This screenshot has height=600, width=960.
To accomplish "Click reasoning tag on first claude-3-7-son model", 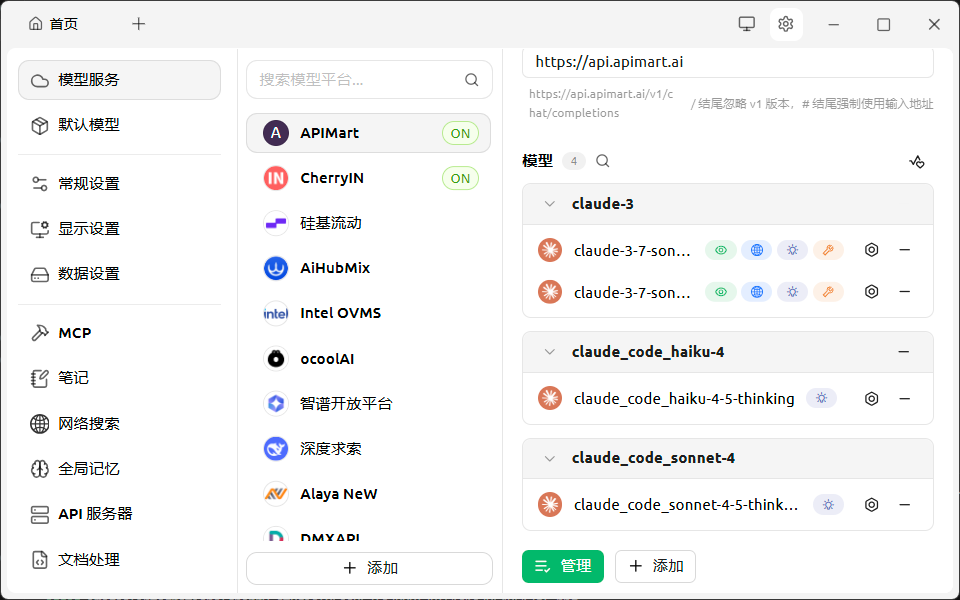I will pyautogui.click(x=792, y=250).
